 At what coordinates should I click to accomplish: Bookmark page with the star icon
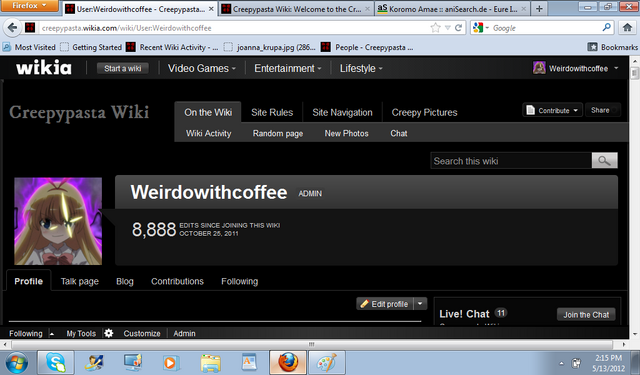(x=436, y=28)
